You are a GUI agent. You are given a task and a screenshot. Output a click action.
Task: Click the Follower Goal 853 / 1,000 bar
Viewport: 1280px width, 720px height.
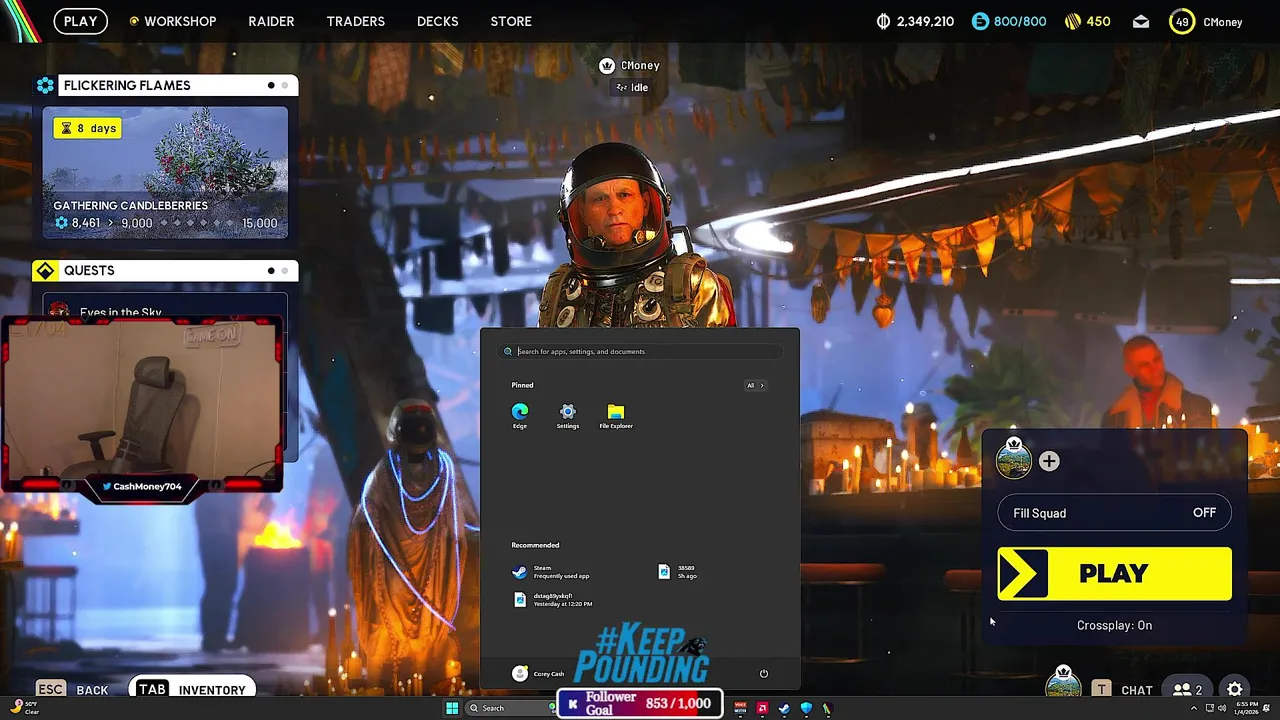tap(640, 703)
